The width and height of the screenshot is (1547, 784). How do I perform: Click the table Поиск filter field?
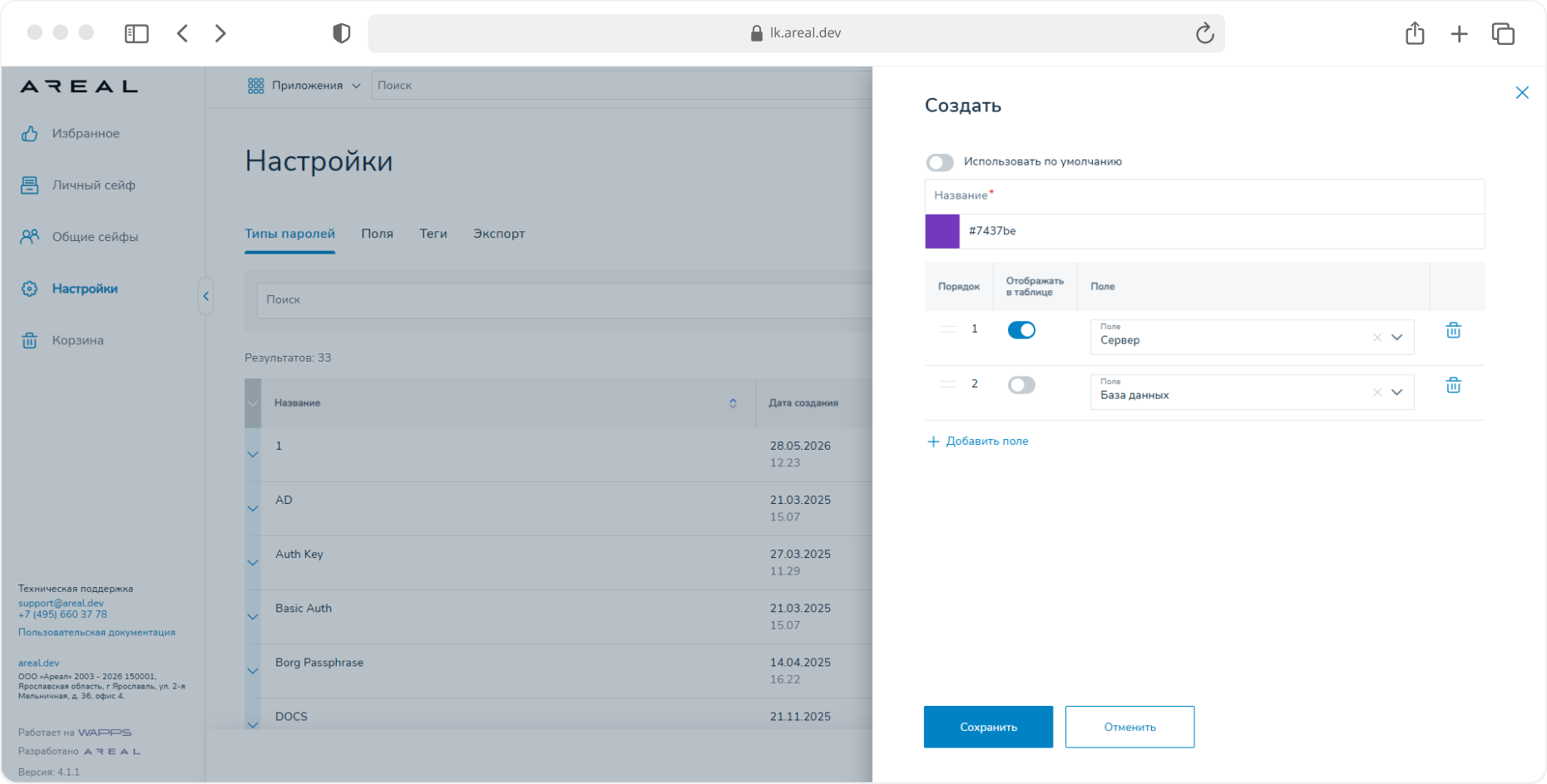[564, 300]
